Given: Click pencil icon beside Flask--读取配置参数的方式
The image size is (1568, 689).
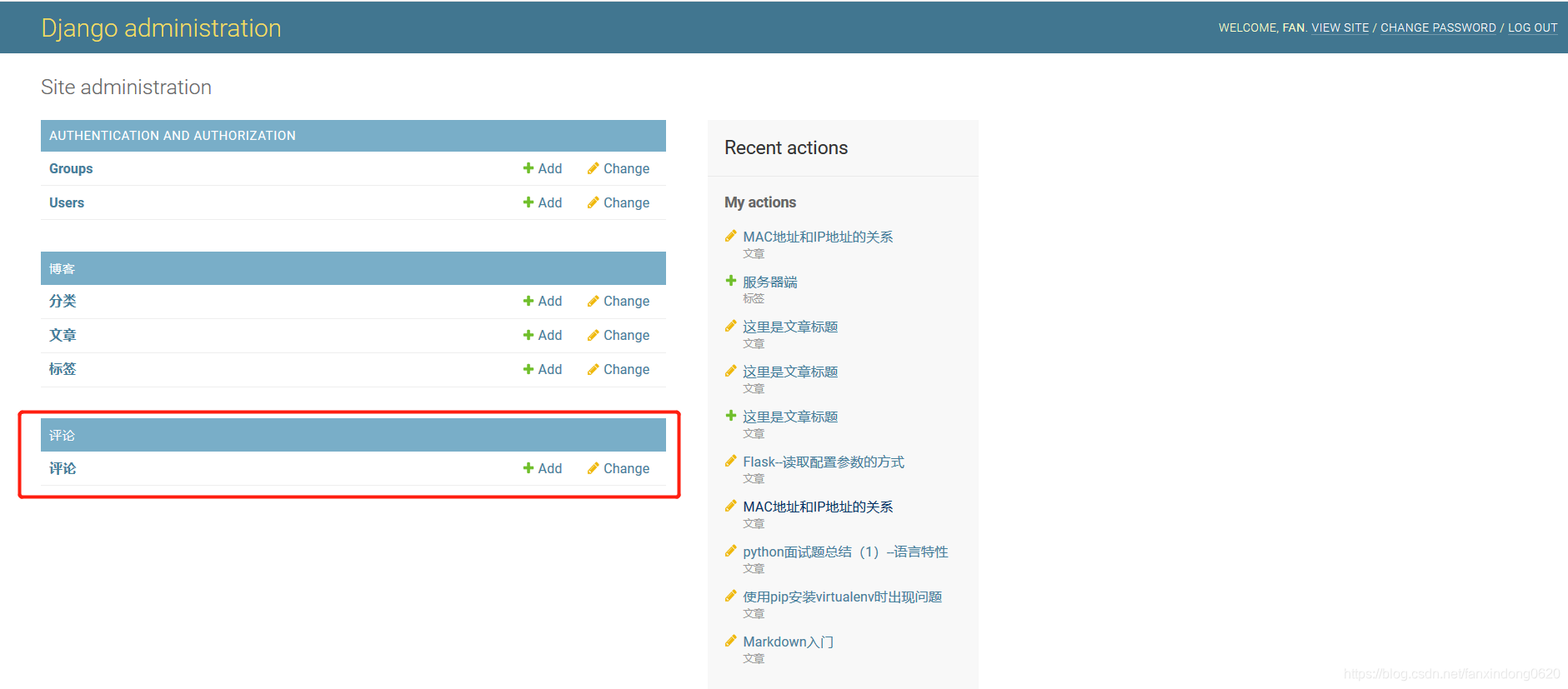Looking at the screenshot, I should click(x=731, y=461).
